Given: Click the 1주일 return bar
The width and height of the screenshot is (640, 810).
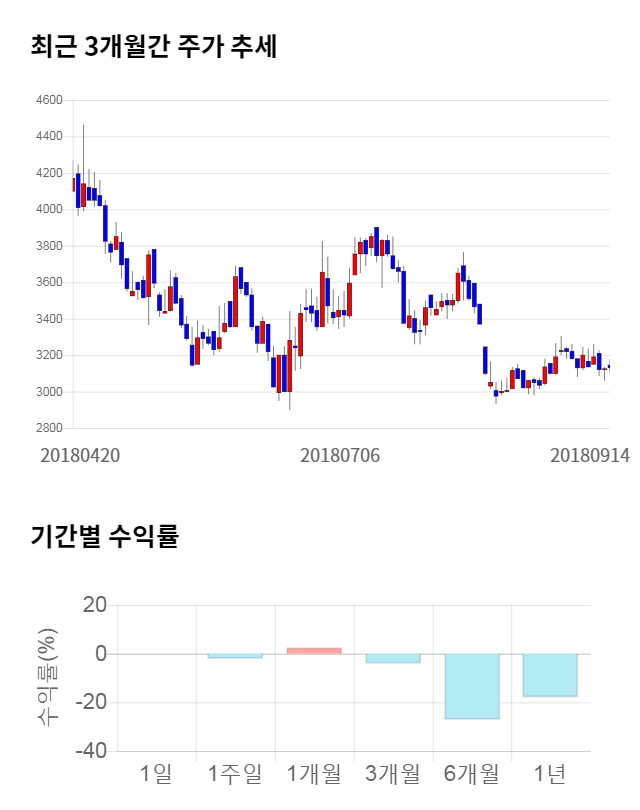Looking at the screenshot, I should 235,656.
